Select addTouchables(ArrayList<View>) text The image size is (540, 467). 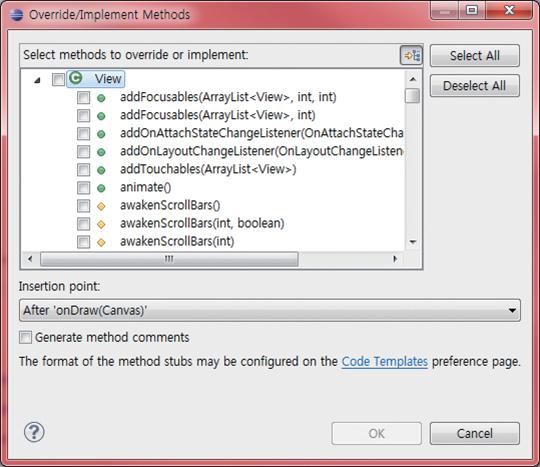(x=208, y=169)
